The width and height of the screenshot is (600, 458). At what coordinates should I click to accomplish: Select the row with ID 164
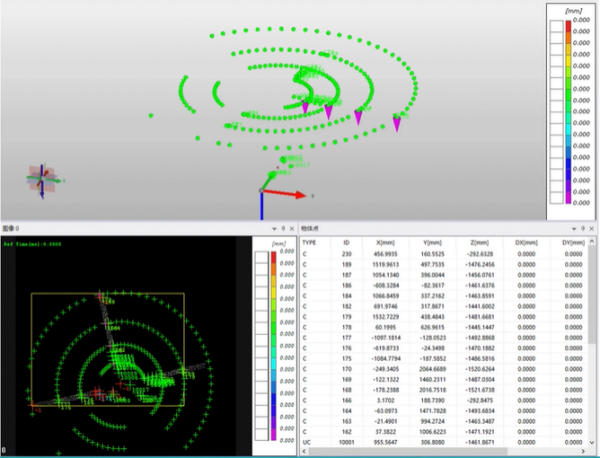point(444,411)
